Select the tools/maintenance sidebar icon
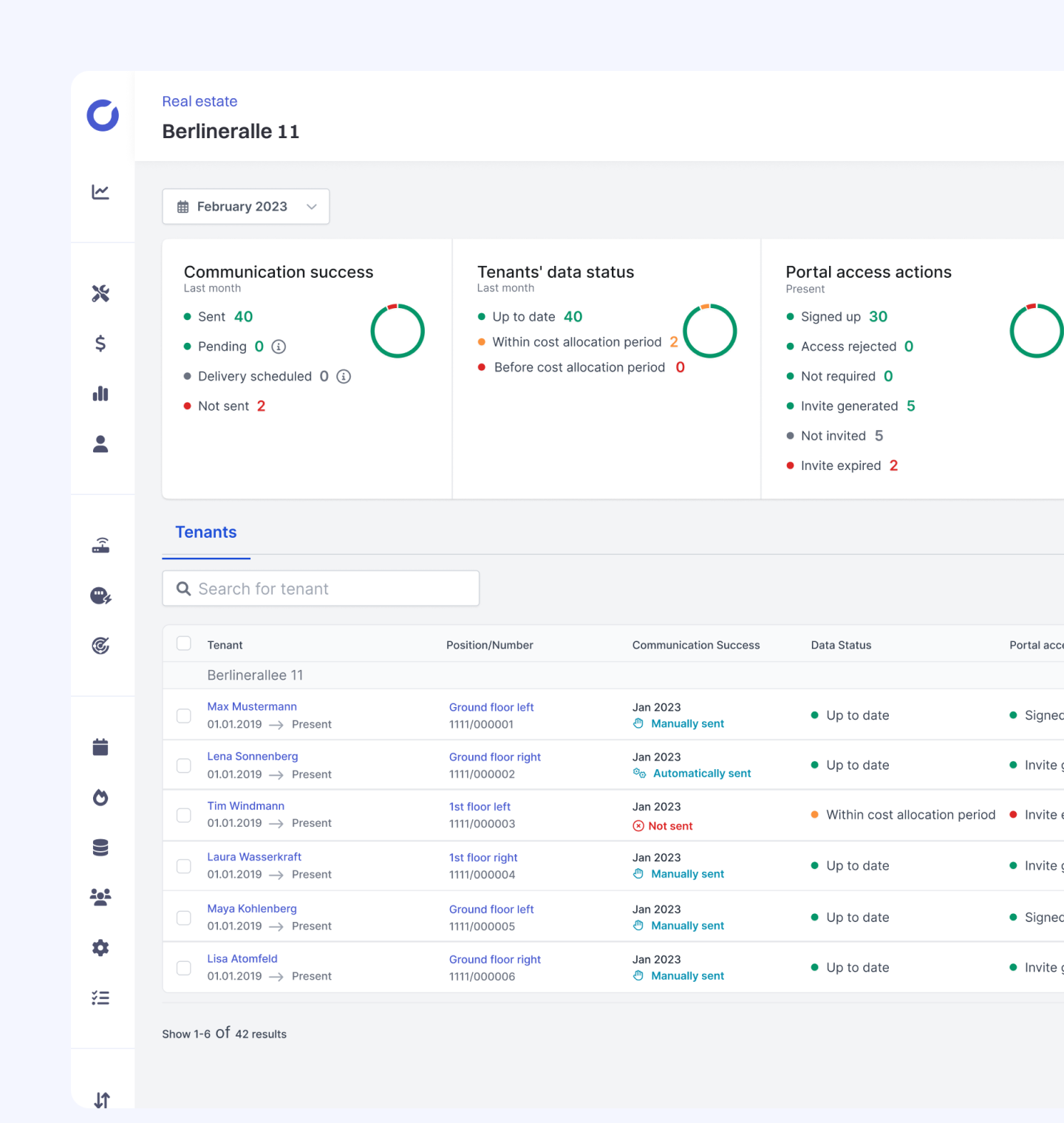The width and height of the screenshot is (1064, 1123). click(x=100, y=293)
